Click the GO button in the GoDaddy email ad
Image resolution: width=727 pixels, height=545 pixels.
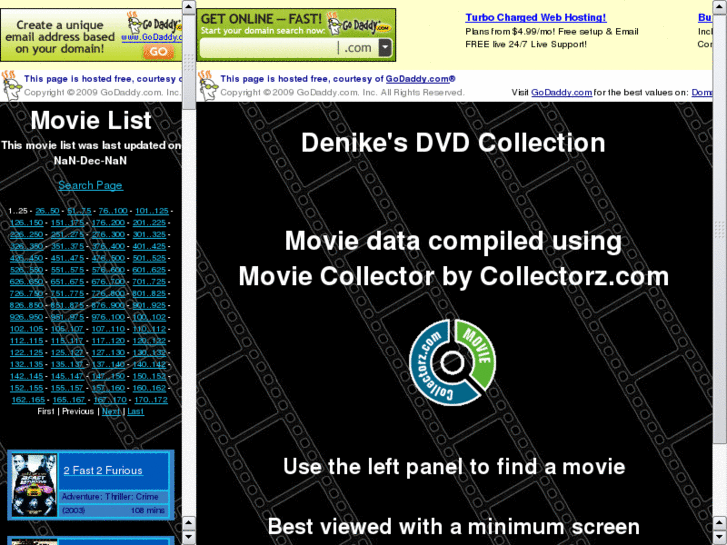coord(158,51)
